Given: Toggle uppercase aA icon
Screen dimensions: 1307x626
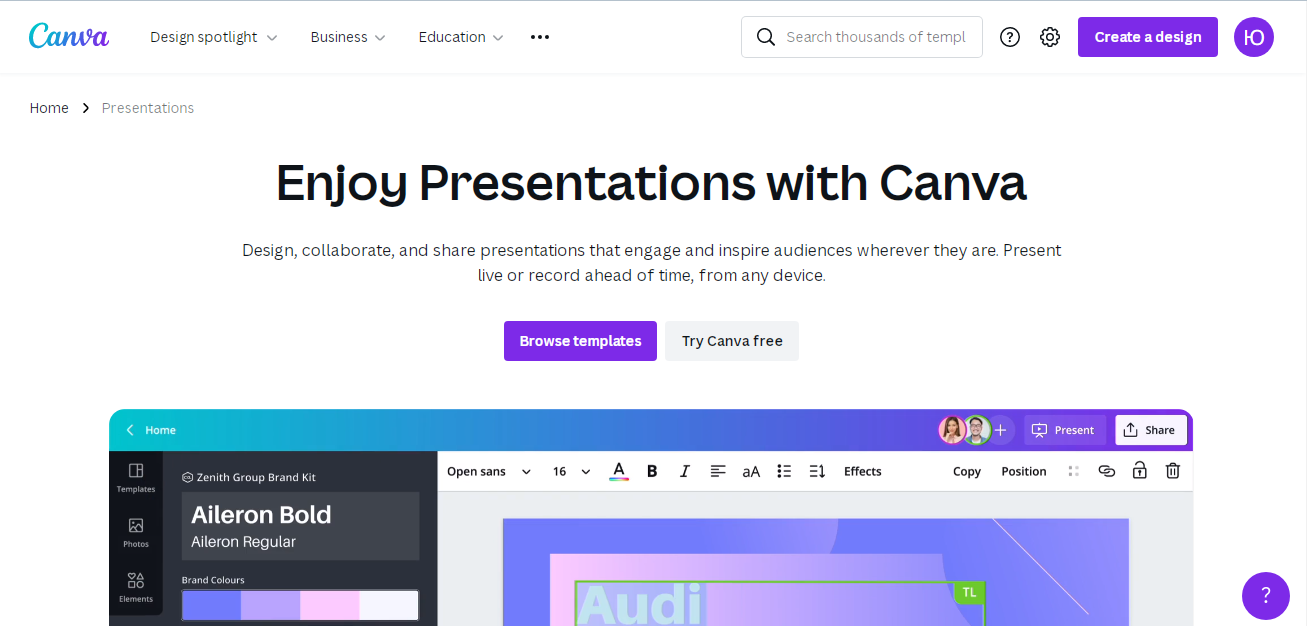Looking at the screenshot, I should tap(751, 471).
